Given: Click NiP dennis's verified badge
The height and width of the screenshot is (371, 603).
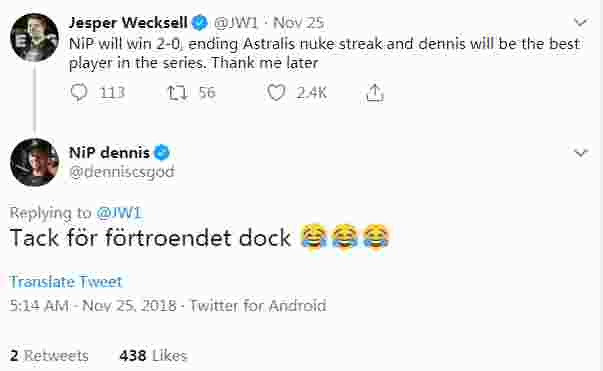Looking at the screenshot, I should click(x=162, y=153).
